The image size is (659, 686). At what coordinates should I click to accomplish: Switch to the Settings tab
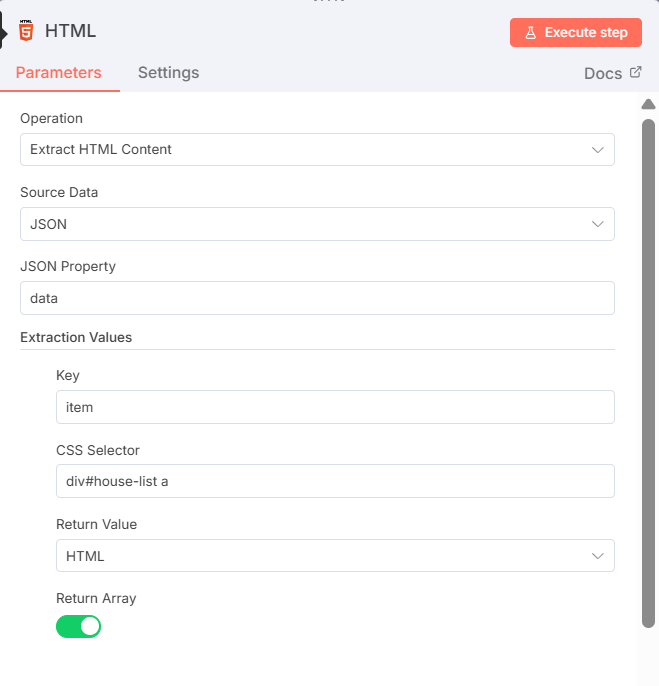point(168,73)
